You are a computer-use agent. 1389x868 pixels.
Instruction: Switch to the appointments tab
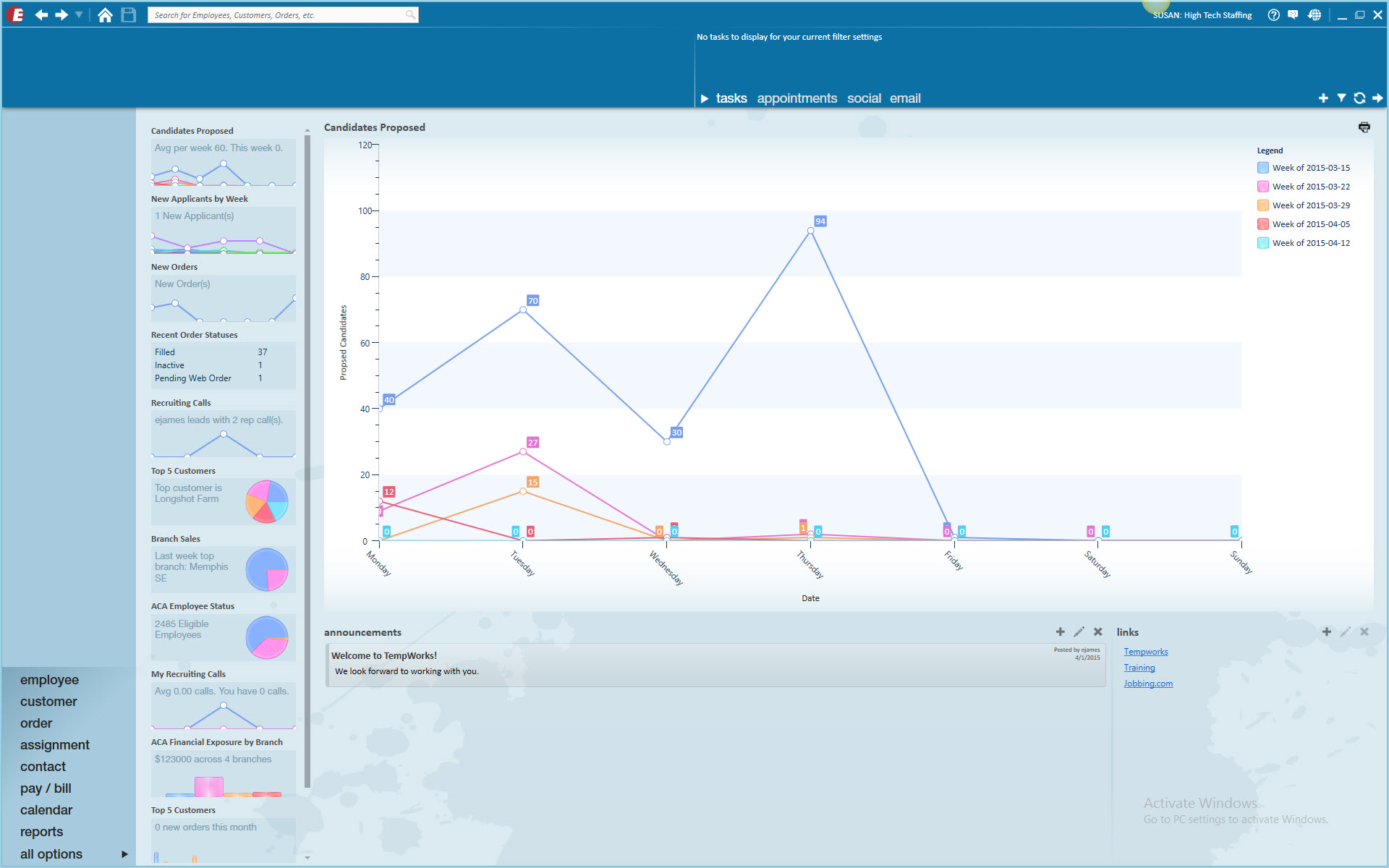pyautogui.click(x=797, y=98)
